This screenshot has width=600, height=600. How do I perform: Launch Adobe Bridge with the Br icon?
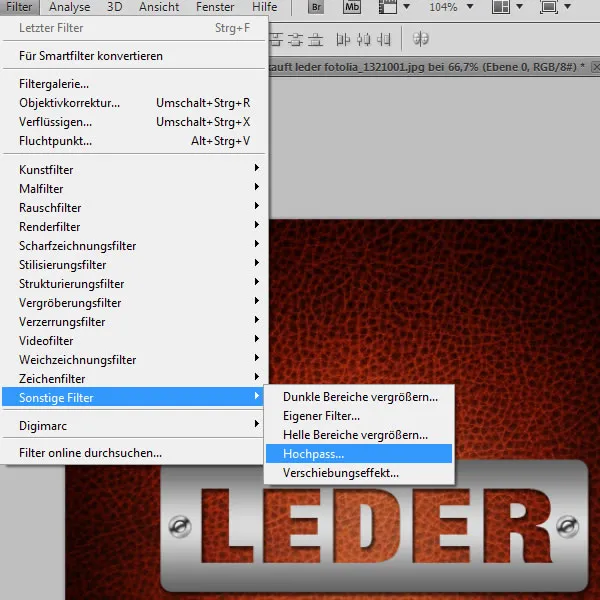tap(317, 8)
